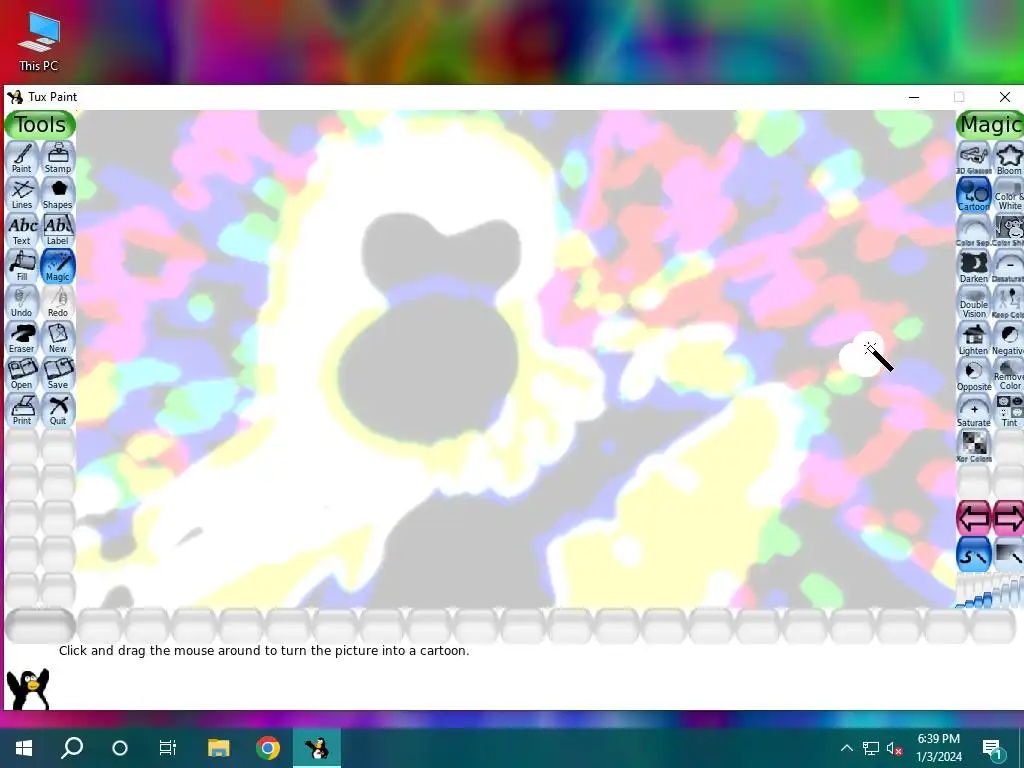The height and width of the screenshot is (768, 1024).
Task: Select the Eraser tool
Action: point(22,338)
